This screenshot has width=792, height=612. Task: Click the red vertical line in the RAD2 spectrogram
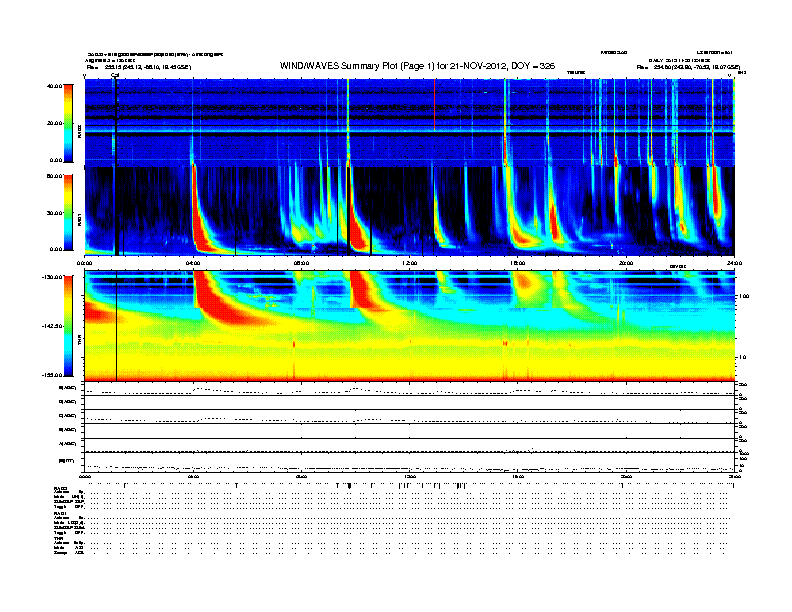coord(434,105)
